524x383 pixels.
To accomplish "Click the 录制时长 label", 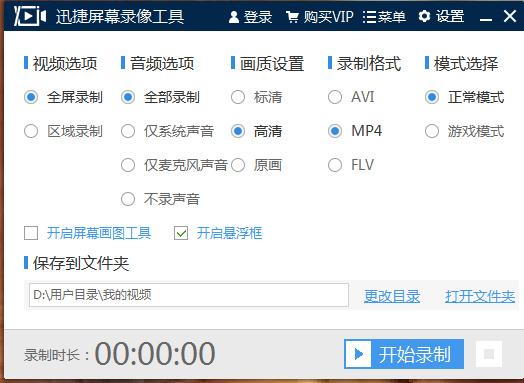I will (x=56, y=355).
